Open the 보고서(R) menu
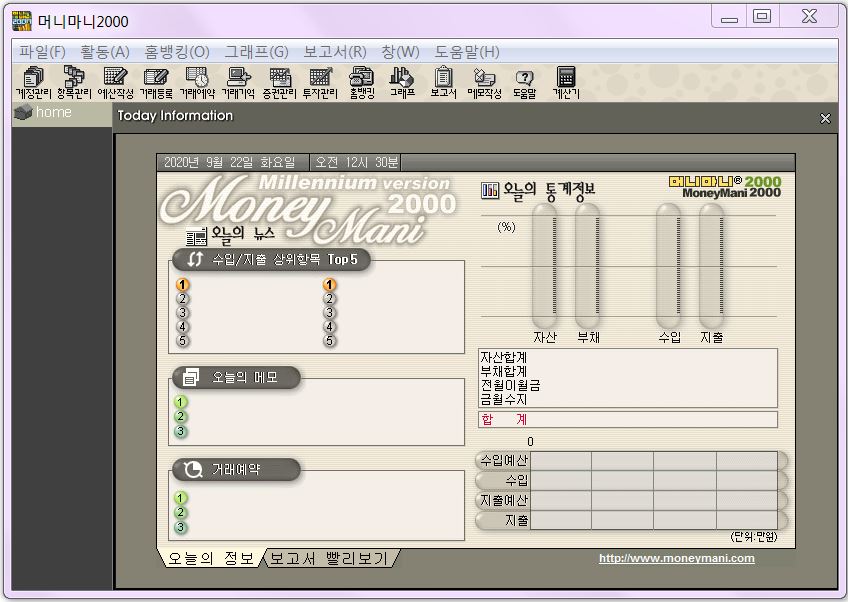 335,52
